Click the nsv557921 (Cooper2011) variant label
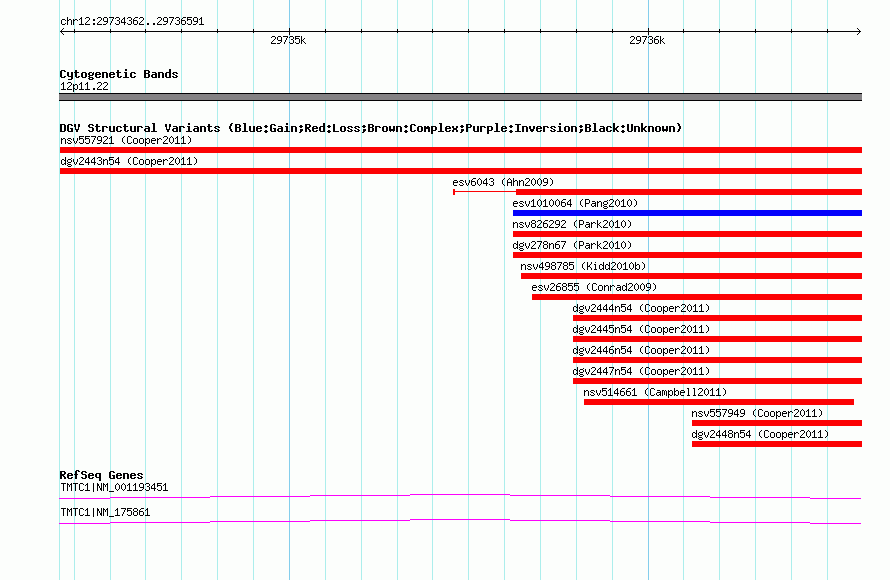This screenshot has width=890, height=580. coord(126,140)
